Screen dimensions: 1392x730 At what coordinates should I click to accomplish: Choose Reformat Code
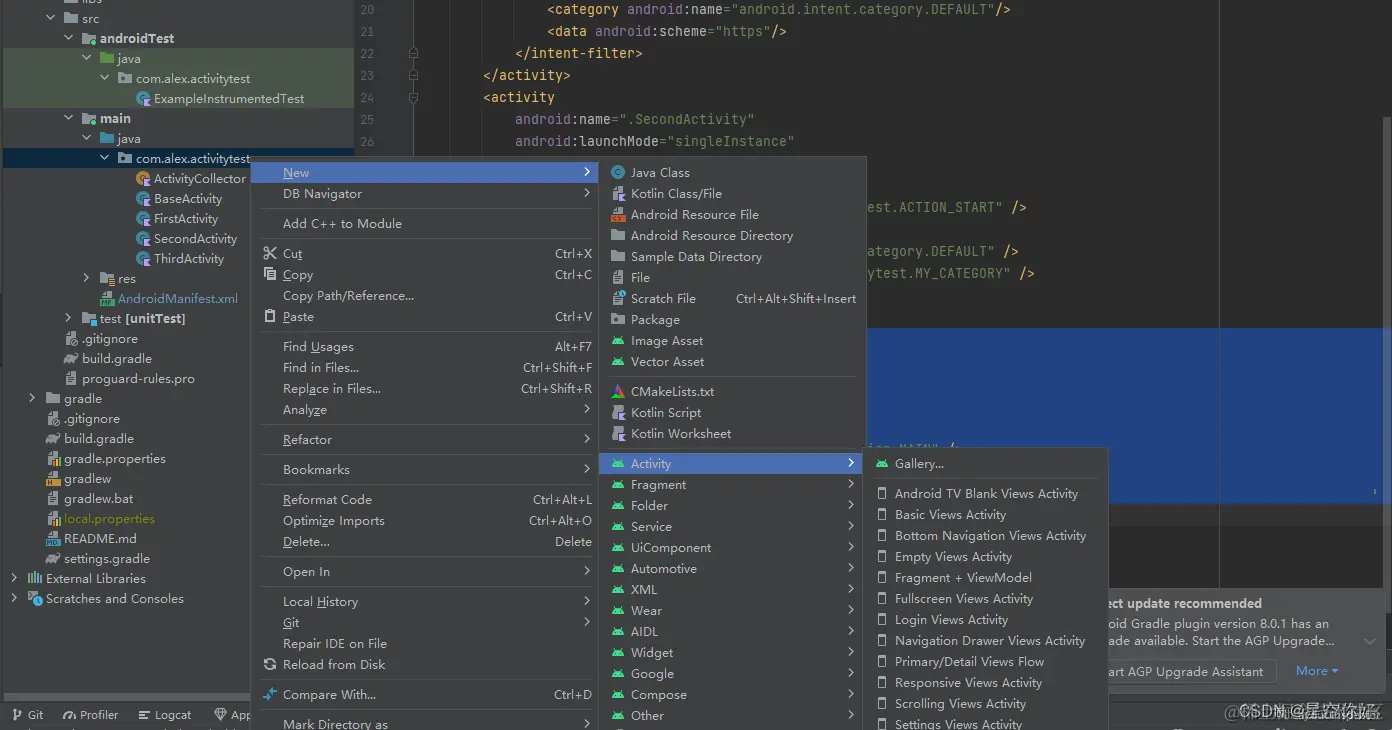[424, 500]
